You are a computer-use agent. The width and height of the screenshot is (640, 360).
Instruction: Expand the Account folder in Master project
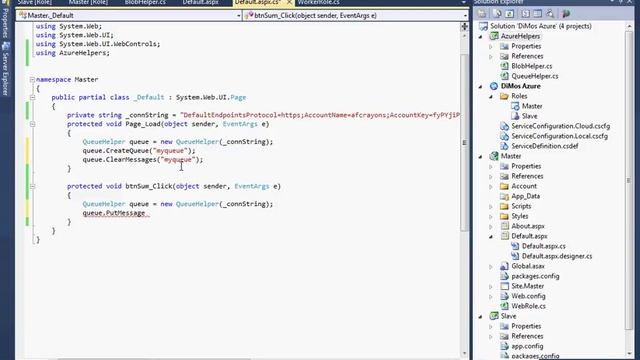pos(491,187)
